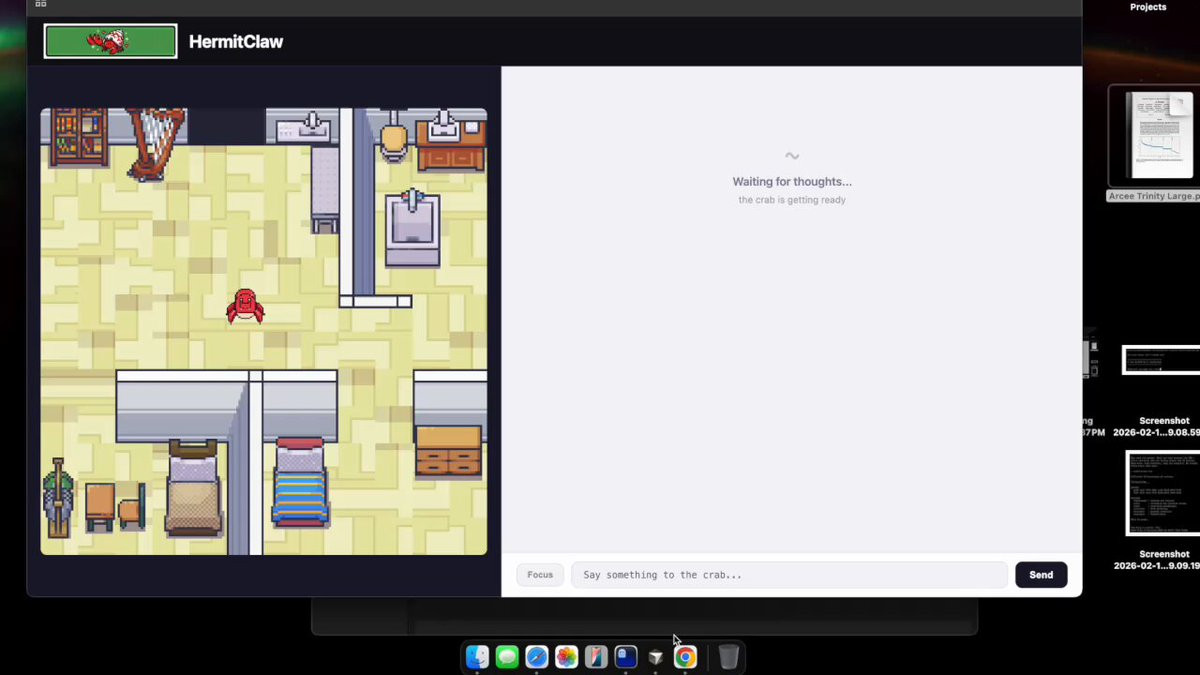
Task: Open Finder from the dock
Action: (477, 657)
